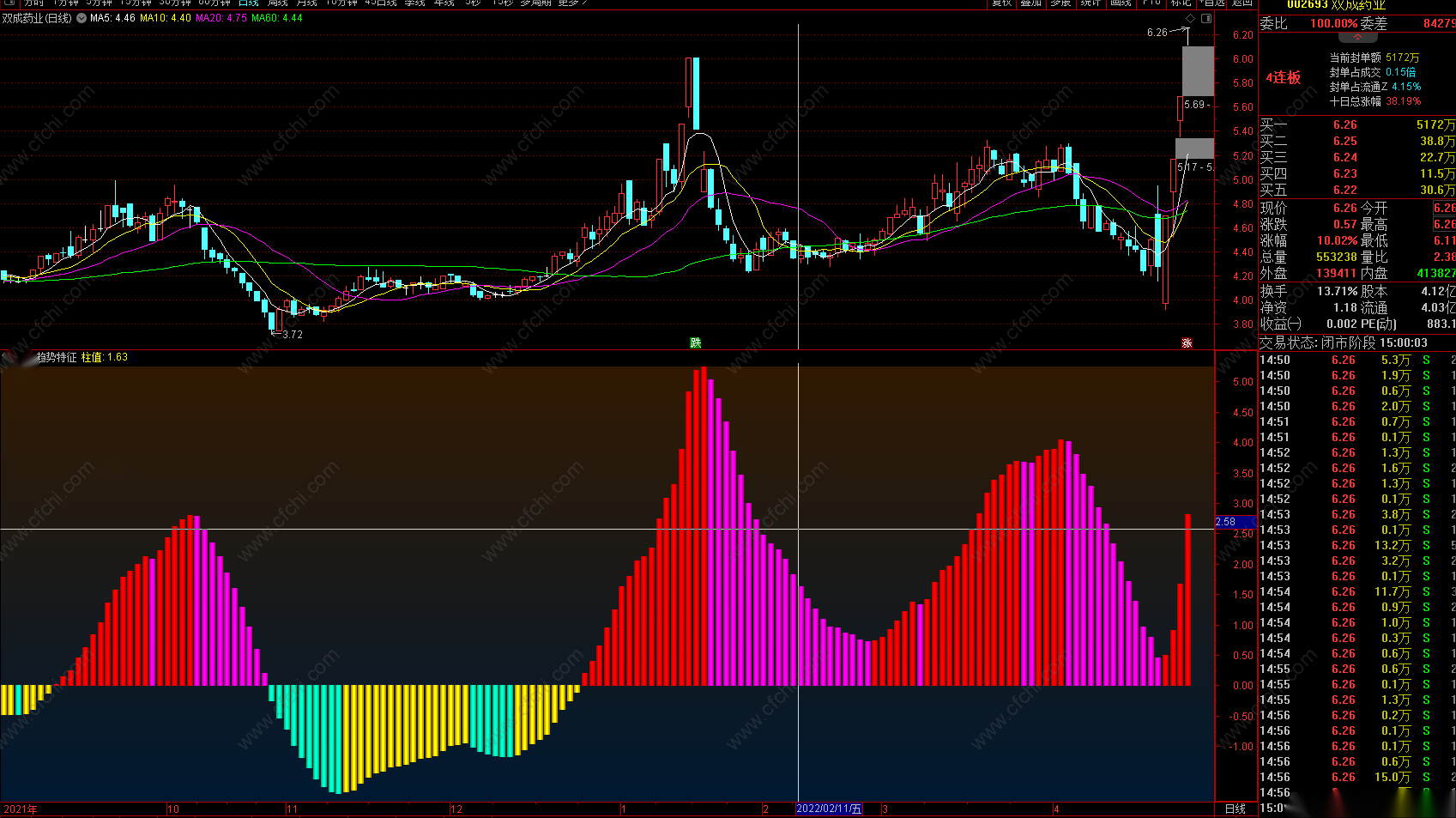Click the 多股 toolbar button
Image resolution: width=1456 pixels, height=818 pixels.
click(x=1061, y=3)
